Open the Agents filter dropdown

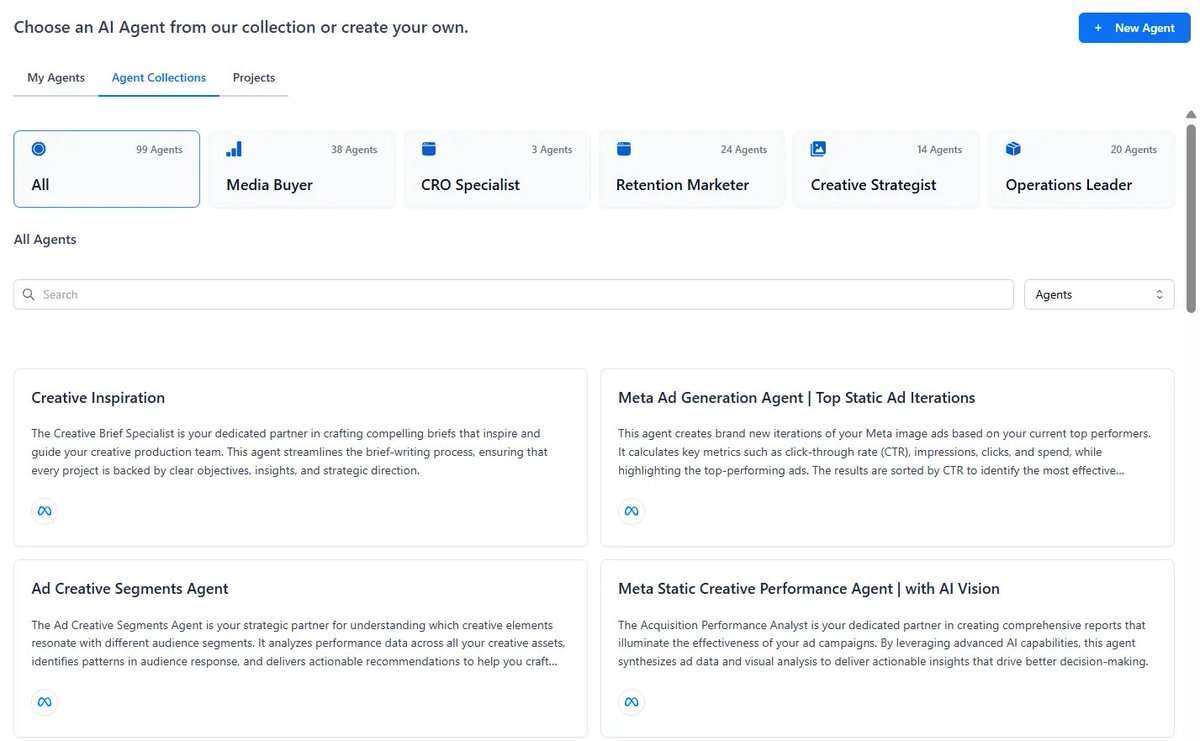[1099, 295]
